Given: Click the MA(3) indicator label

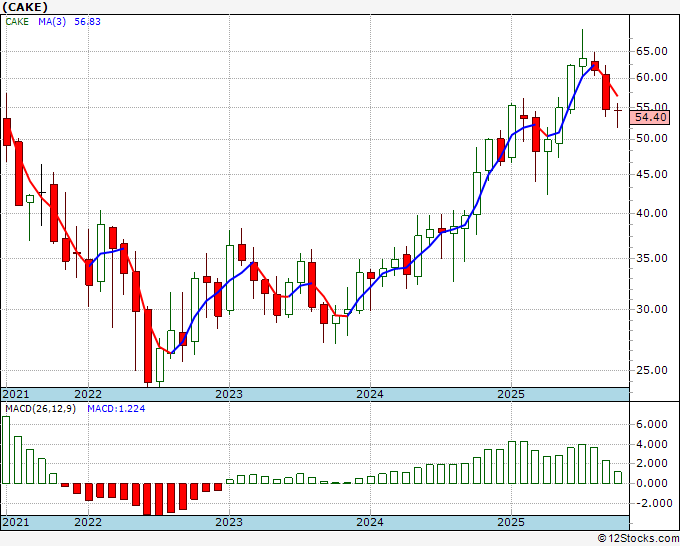Looking at the screenshot, I should pyautogui.click(x=52, y=22).
